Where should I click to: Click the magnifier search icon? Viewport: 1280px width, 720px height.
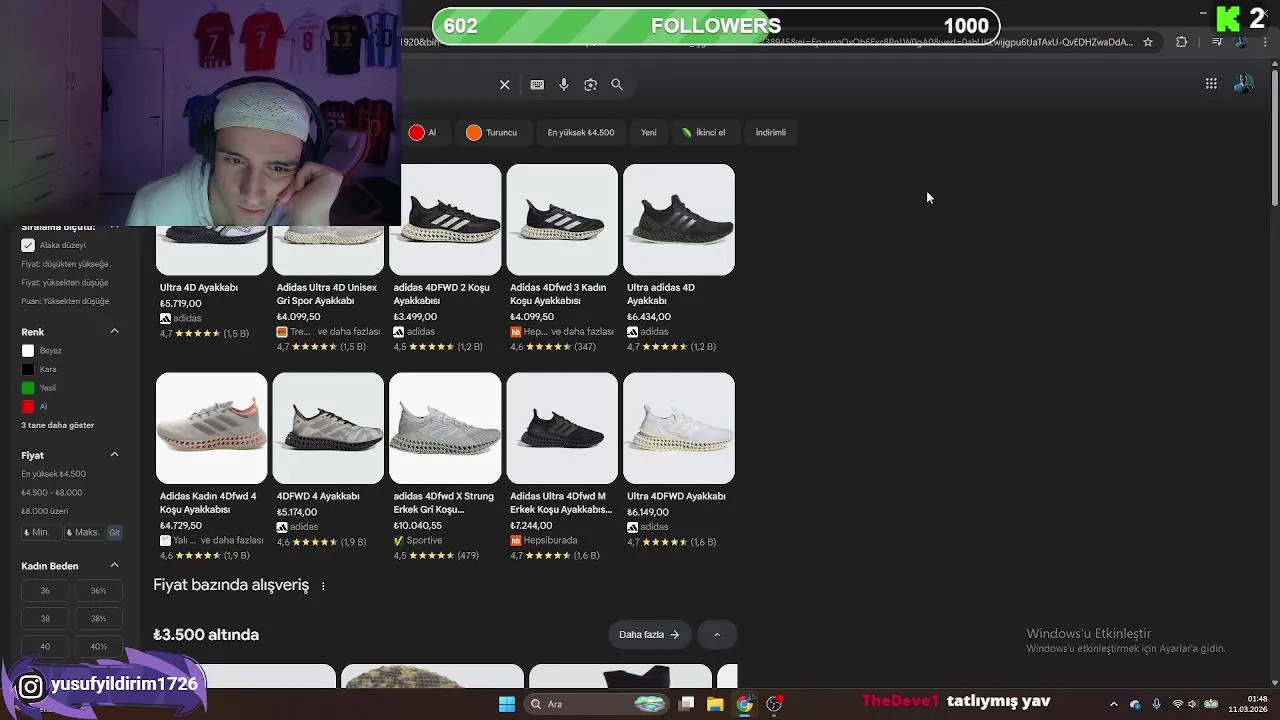[617, 85]
